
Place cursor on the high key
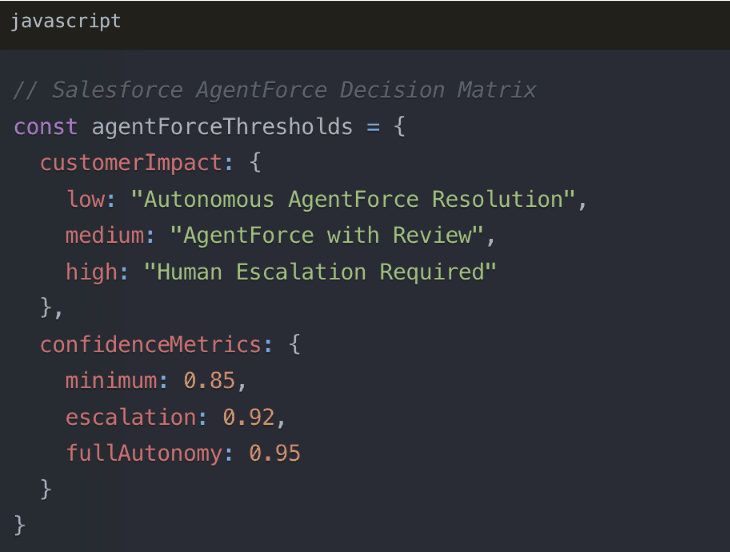click(91, 272)
